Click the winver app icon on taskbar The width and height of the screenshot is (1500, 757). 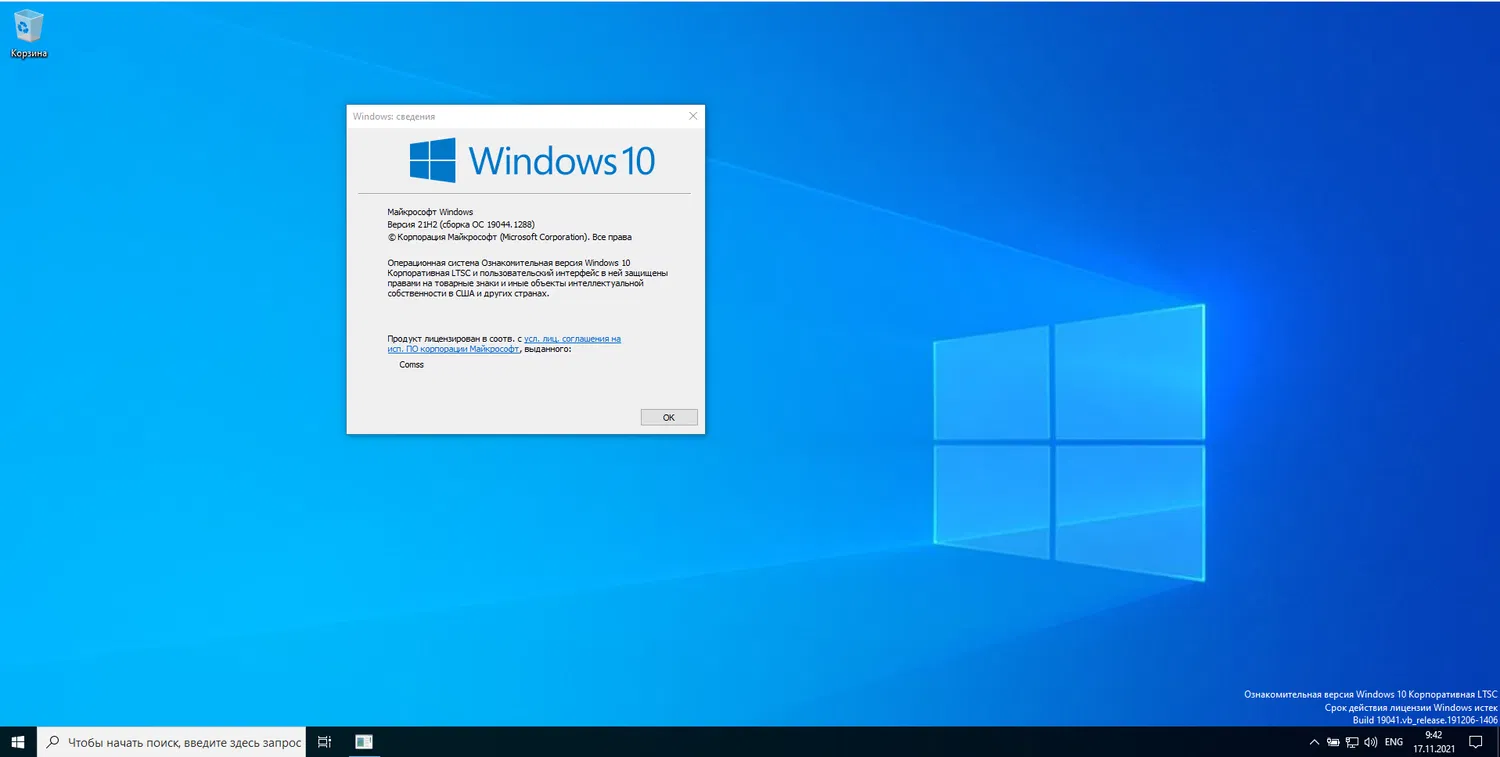[x=364, y=742]
